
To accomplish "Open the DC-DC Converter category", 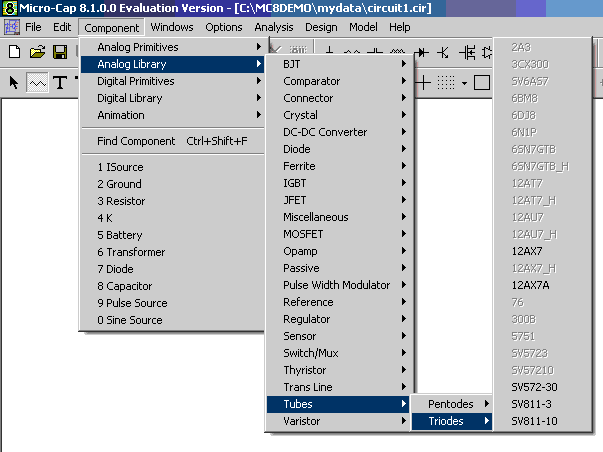I will tap(340, 132).
